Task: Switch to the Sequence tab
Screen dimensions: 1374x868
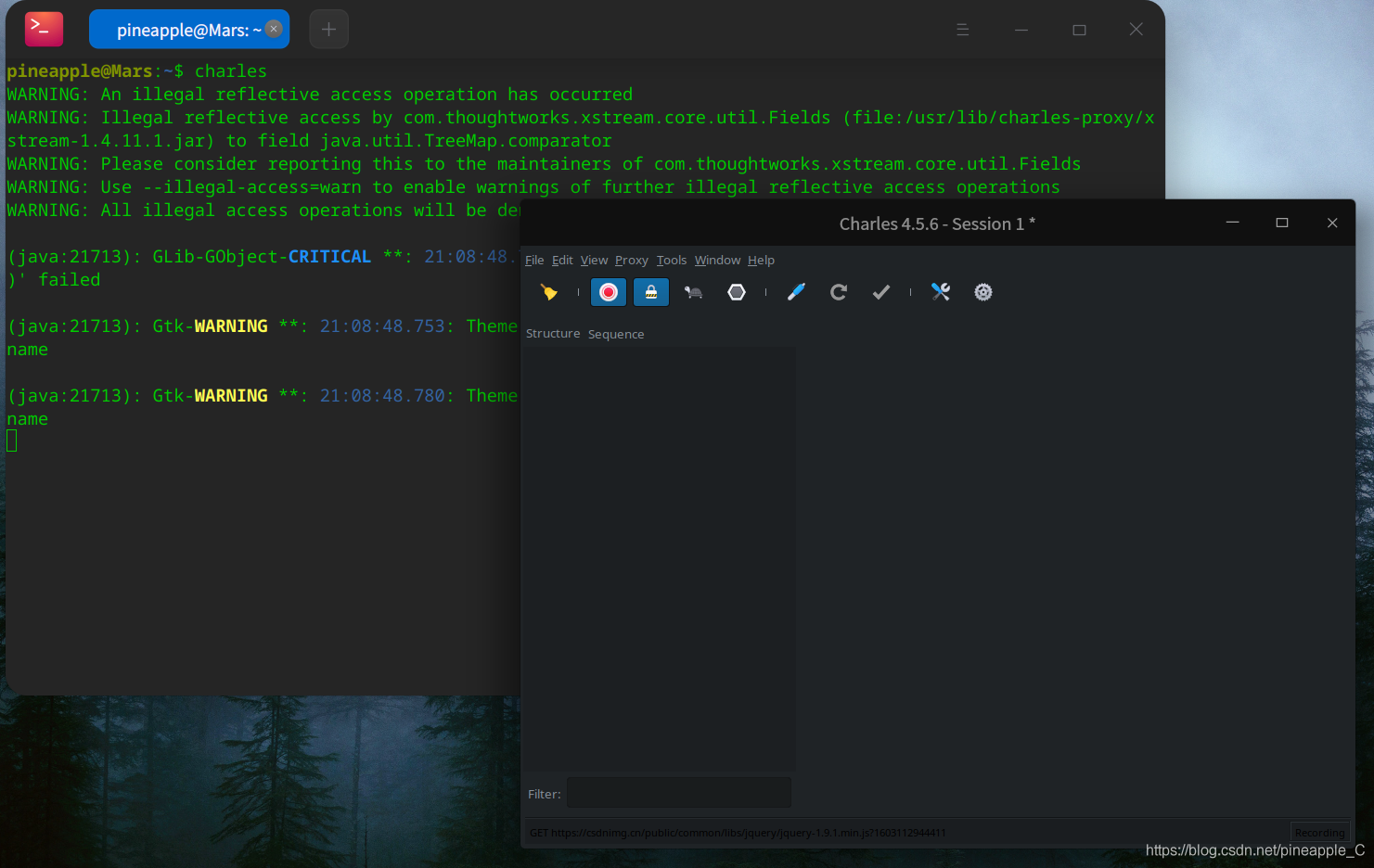Action: [x=616, y=334]
